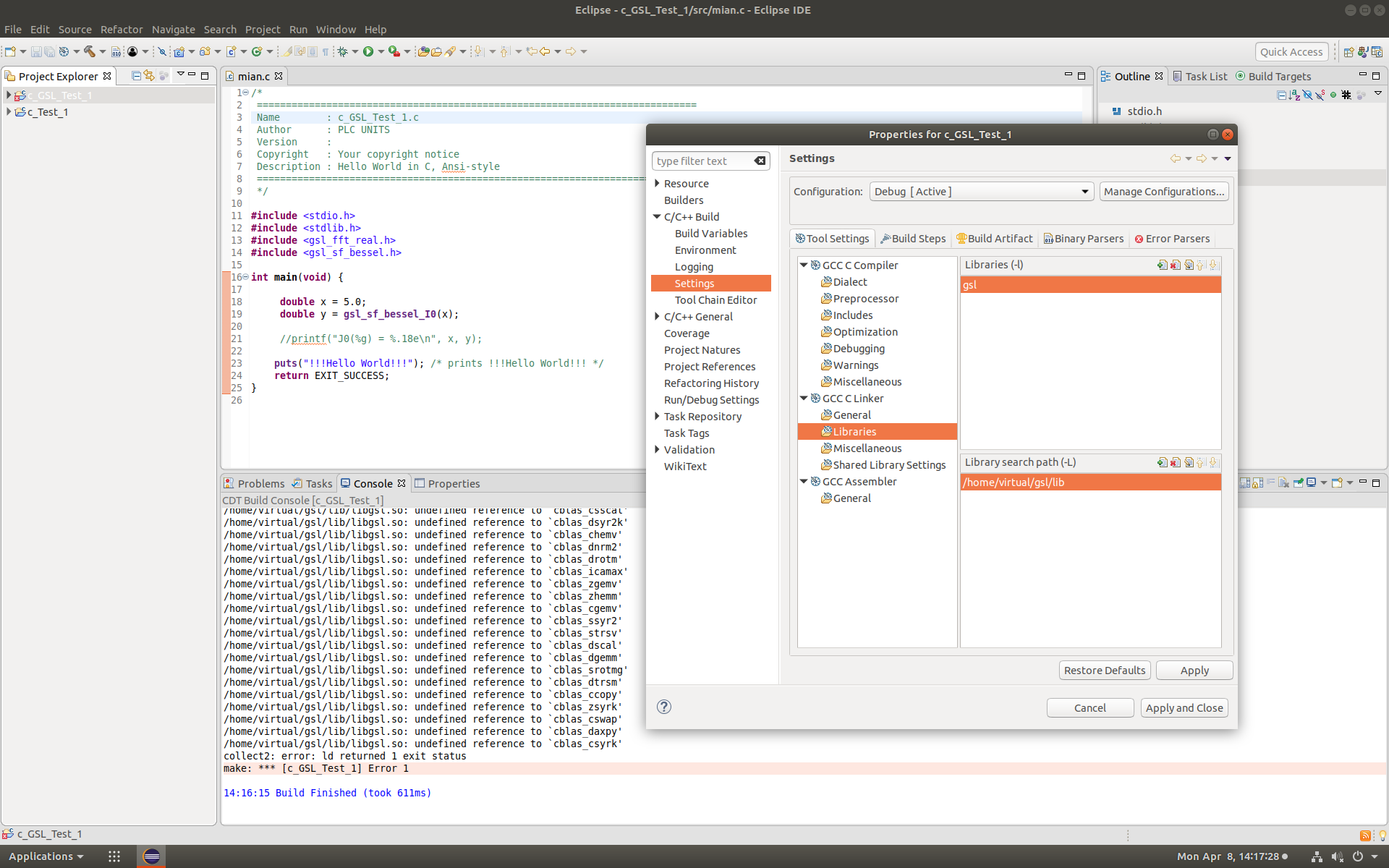Click the Save icon in main toolbar
Screen dimensions: 1389x868
(36, 51)
